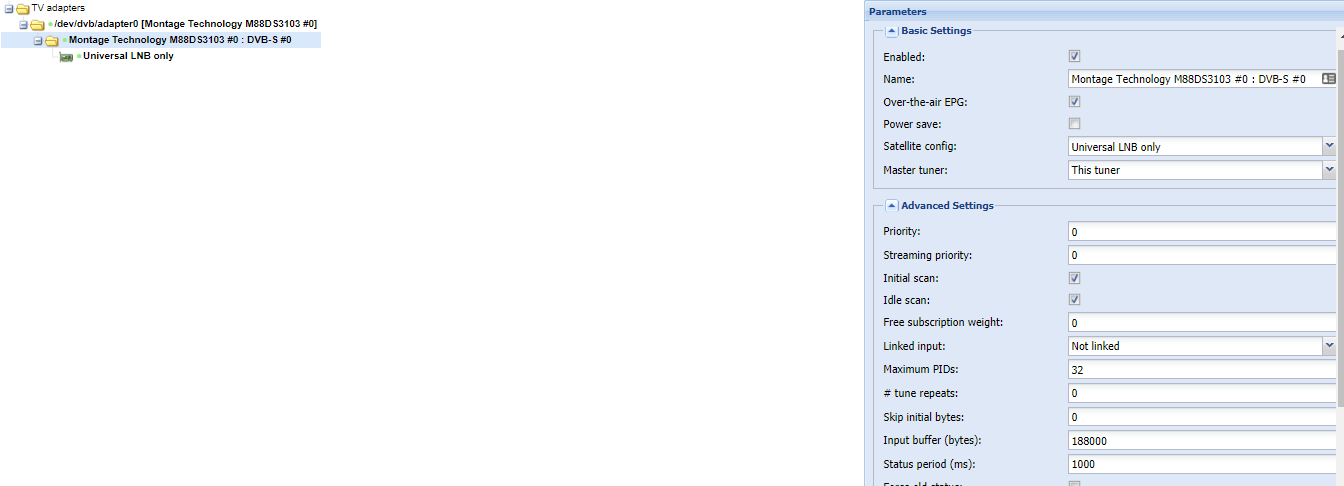Collapse the Advanced Settings section

pyautogui.click(x=891, y=206)
